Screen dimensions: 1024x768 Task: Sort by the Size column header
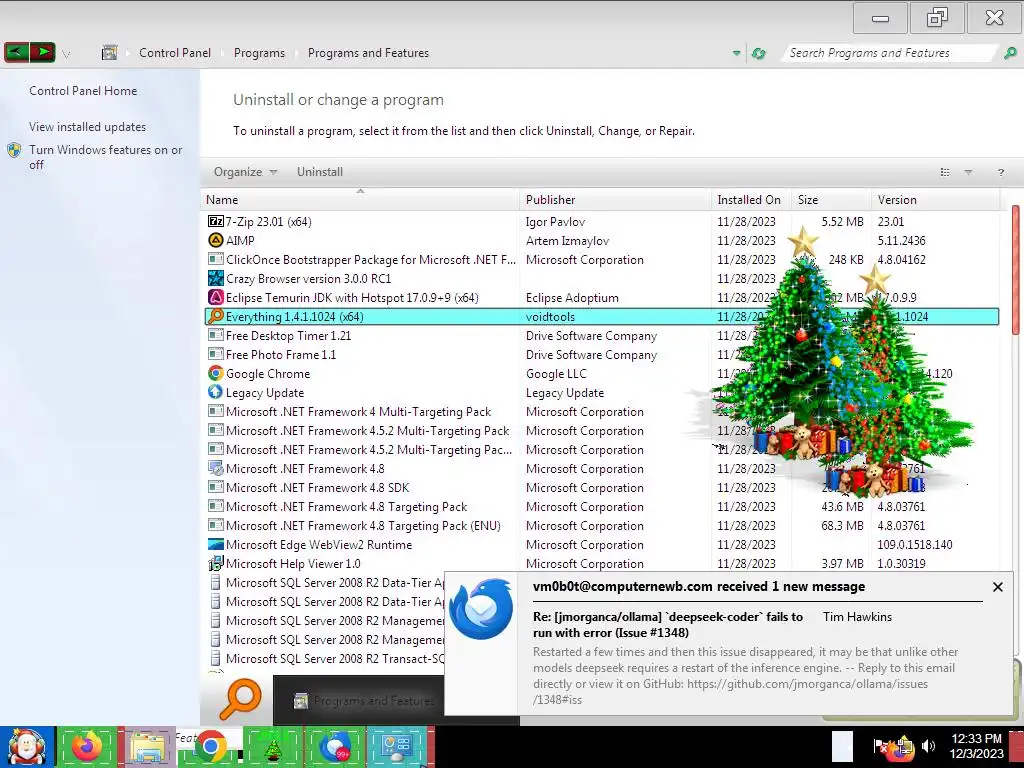(x=831, y=200)
